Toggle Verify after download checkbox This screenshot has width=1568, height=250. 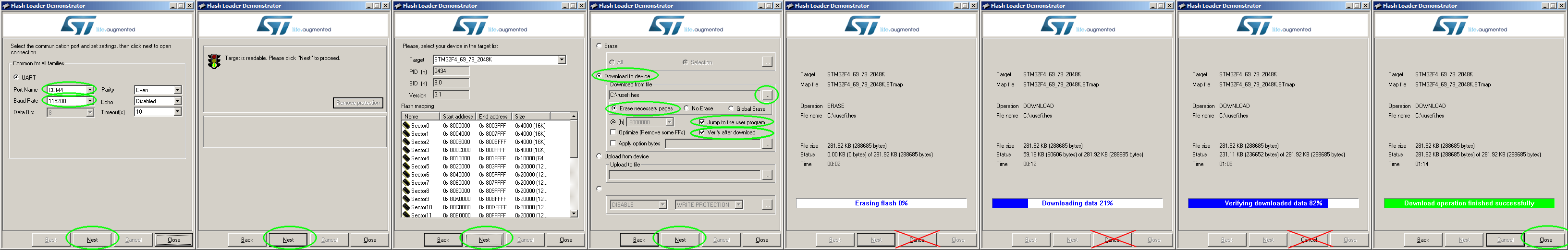coord(702,132)
